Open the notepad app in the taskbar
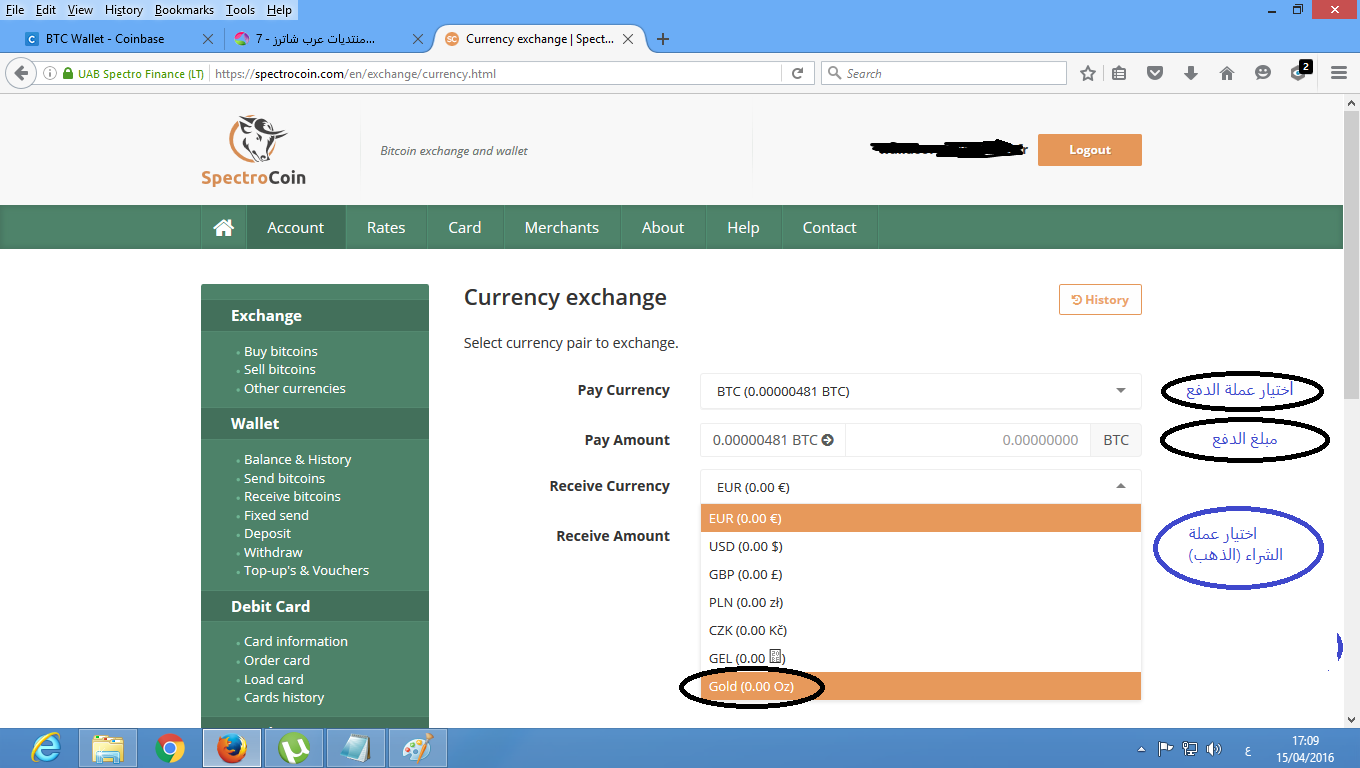 (356, 748)
